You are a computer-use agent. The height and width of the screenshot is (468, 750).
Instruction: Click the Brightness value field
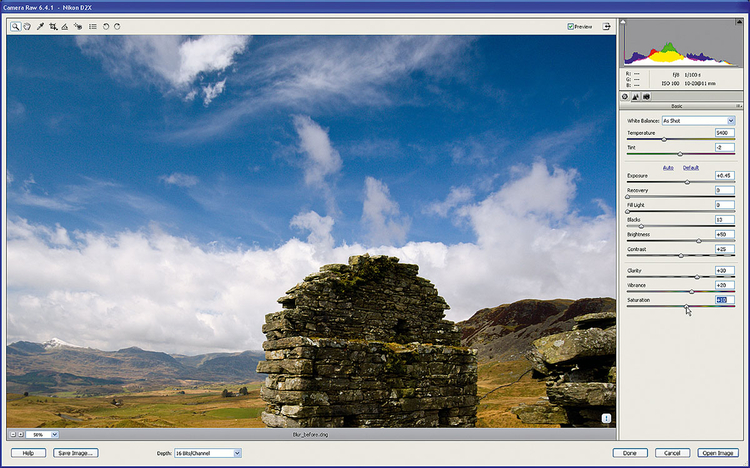pos(725,235)
